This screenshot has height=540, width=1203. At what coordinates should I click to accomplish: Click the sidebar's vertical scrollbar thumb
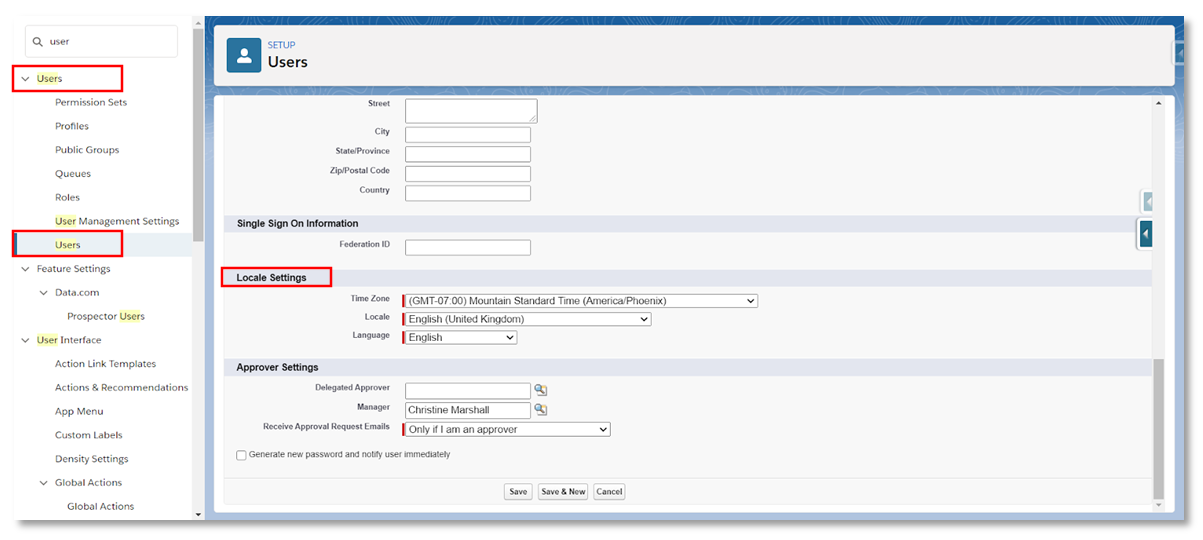(198, 135)
